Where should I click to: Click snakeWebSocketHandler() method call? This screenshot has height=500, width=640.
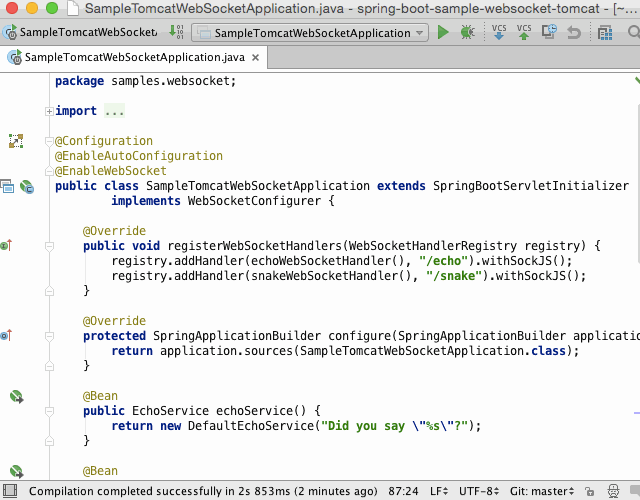tap(331, 276)
